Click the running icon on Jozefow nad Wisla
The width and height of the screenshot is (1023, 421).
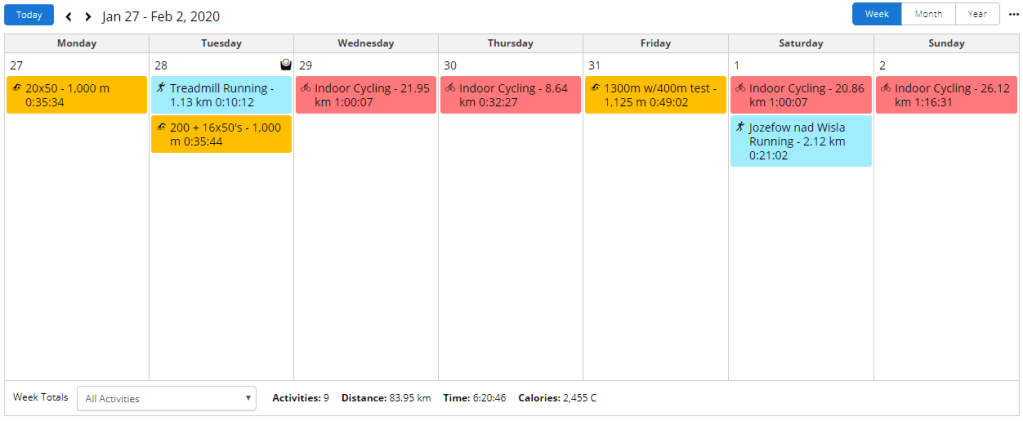click(740, 127)
